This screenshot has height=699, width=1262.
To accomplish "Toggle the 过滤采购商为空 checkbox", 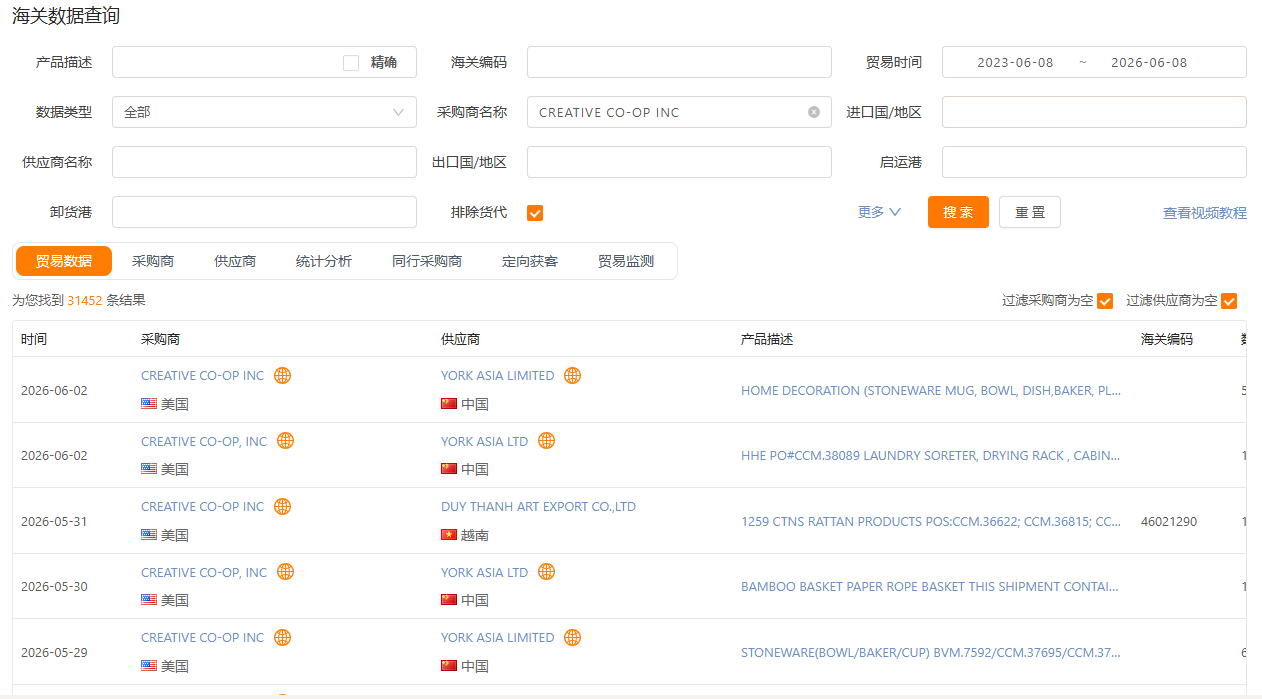I will [1105, 301].
